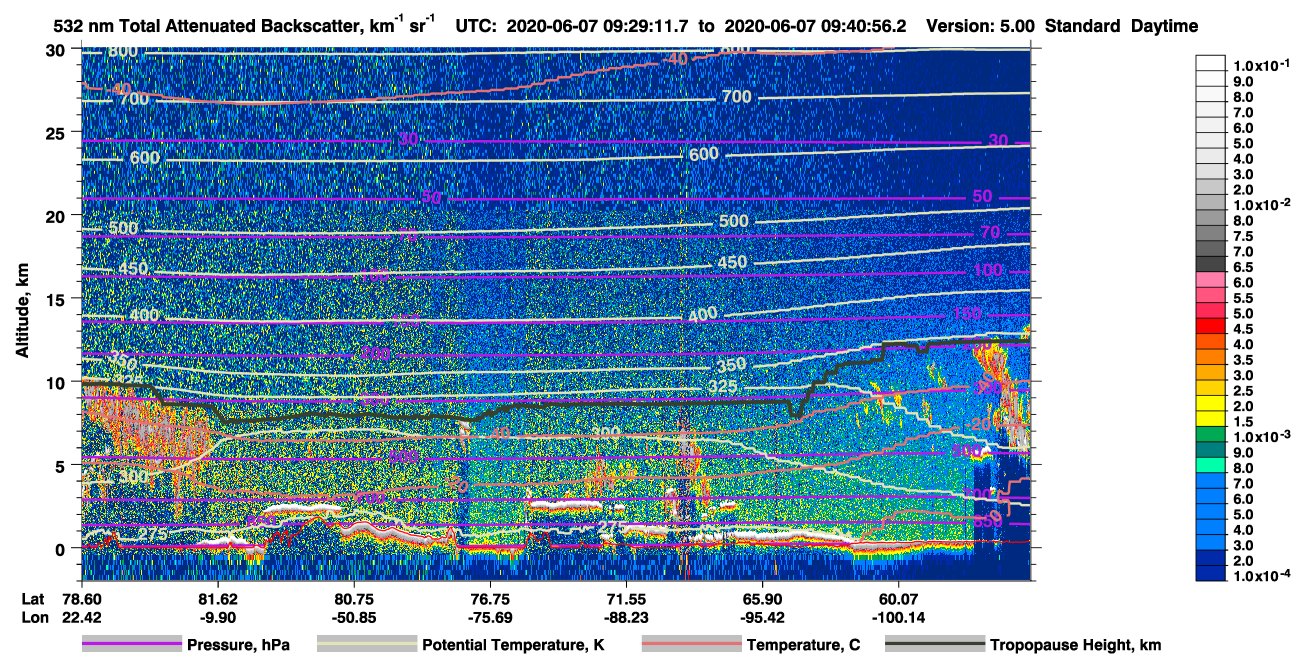Click the altitude axis tick '25'
The image size is (1300, 667).
click(x=56, y=133)
